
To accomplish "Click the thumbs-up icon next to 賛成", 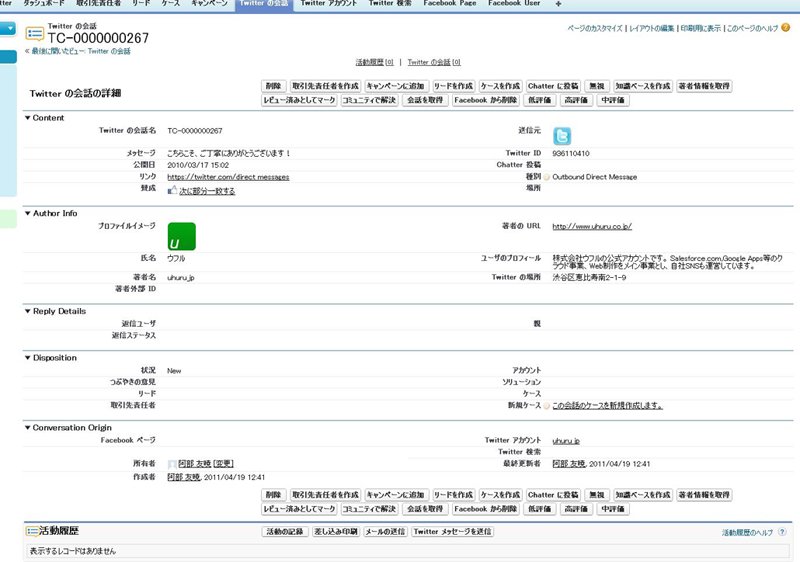I will tap(172, 190).
